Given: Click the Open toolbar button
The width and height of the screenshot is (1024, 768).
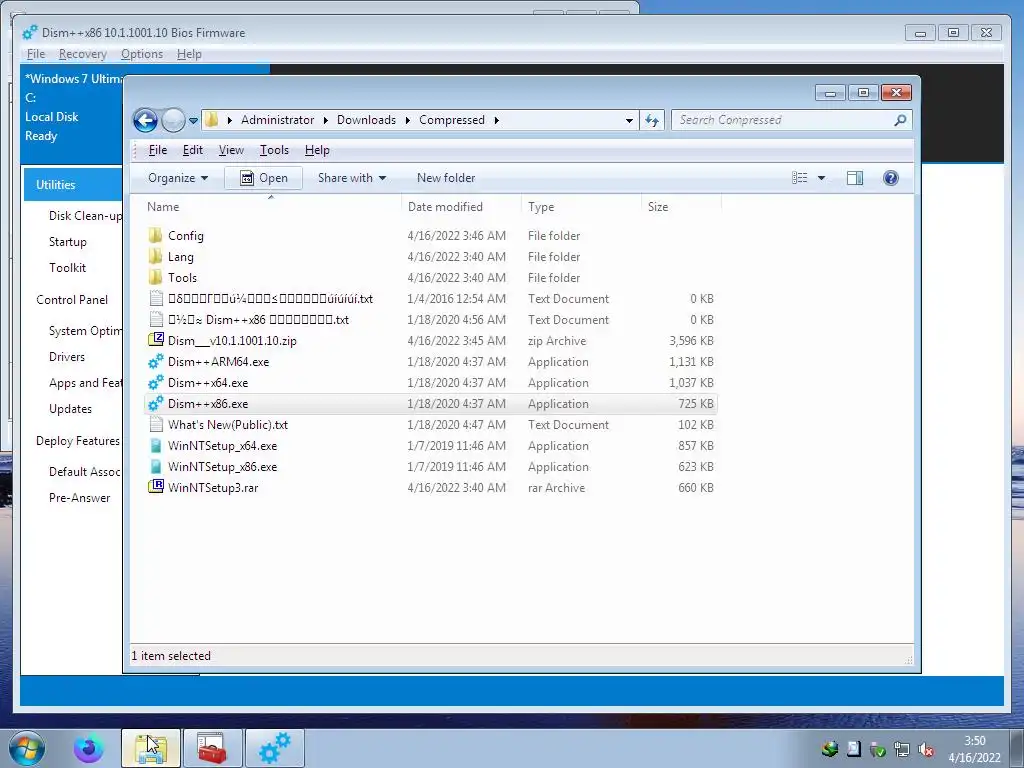Looking at the screenshot, I should tap(263, 178).
